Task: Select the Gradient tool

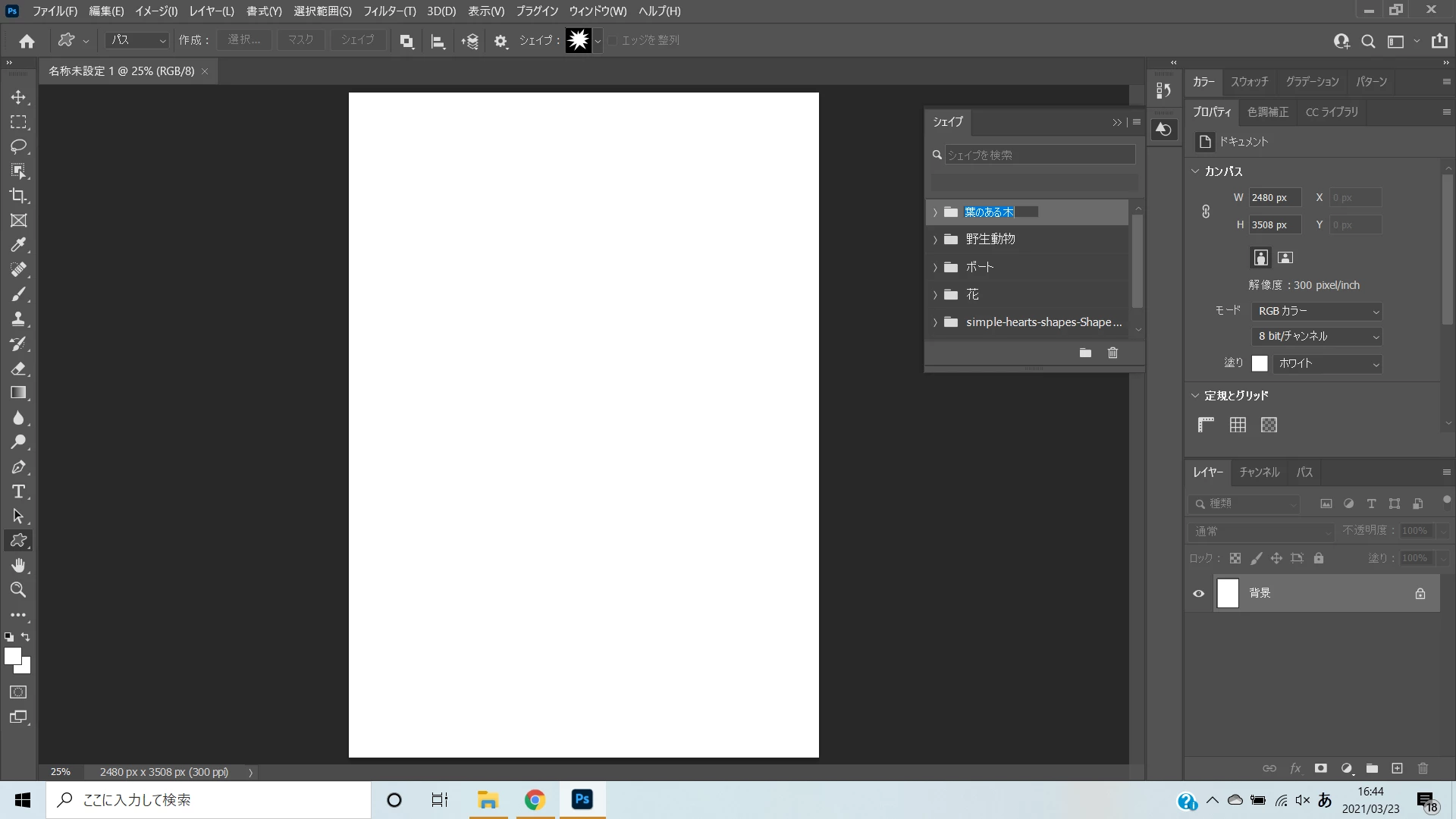Action: coord(18,393)
